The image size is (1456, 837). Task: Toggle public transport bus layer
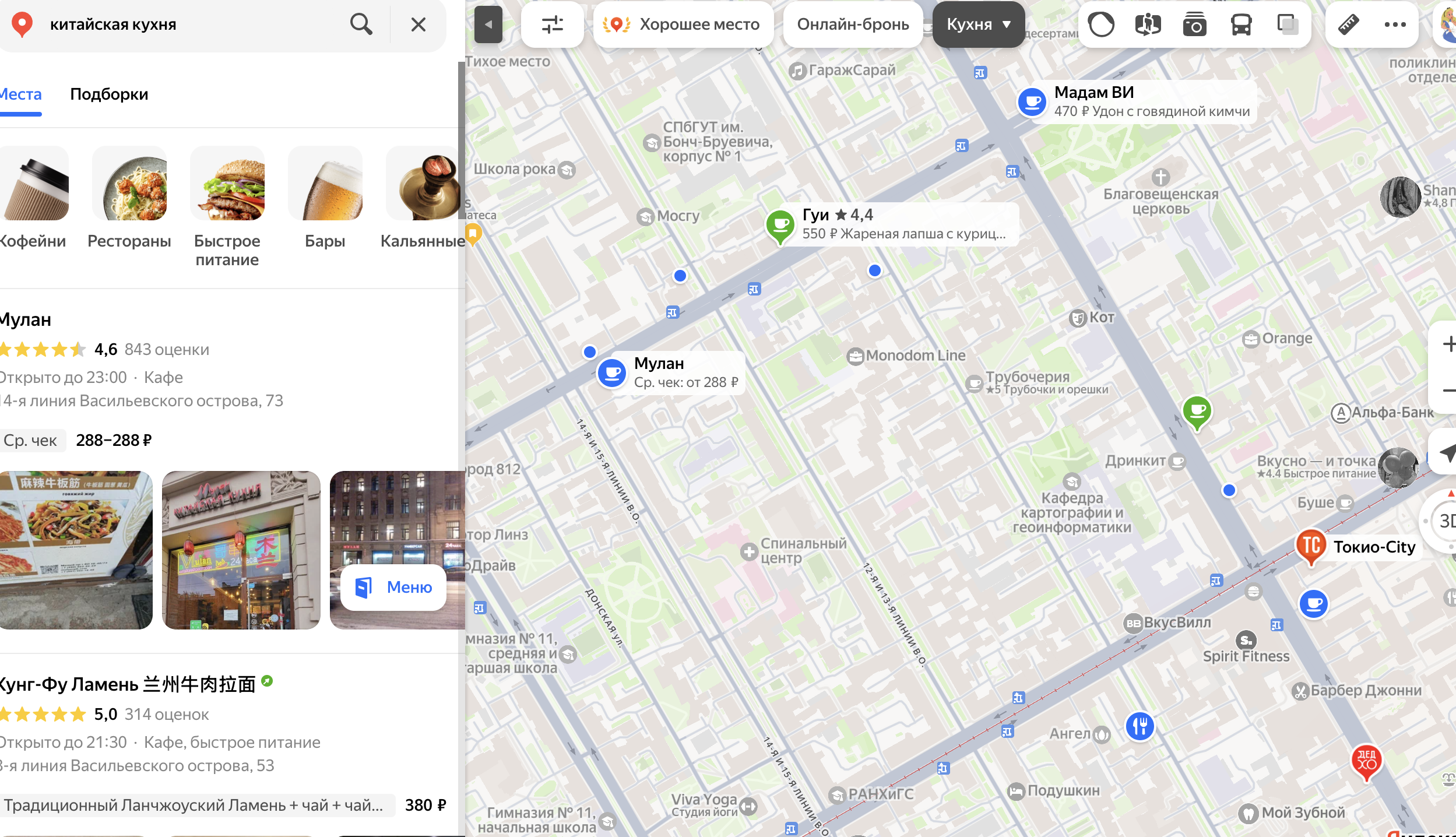(x=1241, y=24)
